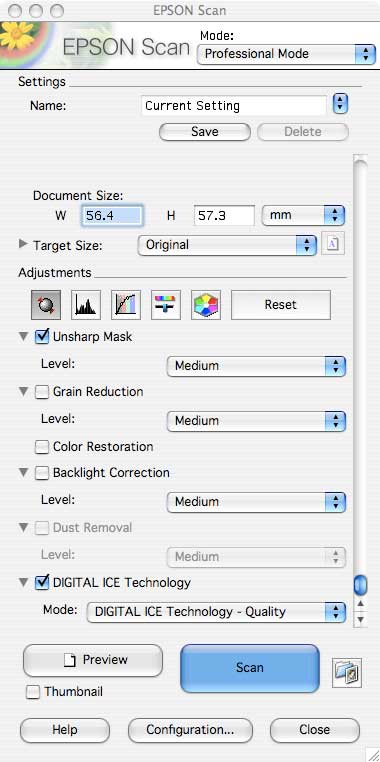Uncheck the Unsharp Mask checkbox
This screenshot has height=762, width=380.
[43, 336]
